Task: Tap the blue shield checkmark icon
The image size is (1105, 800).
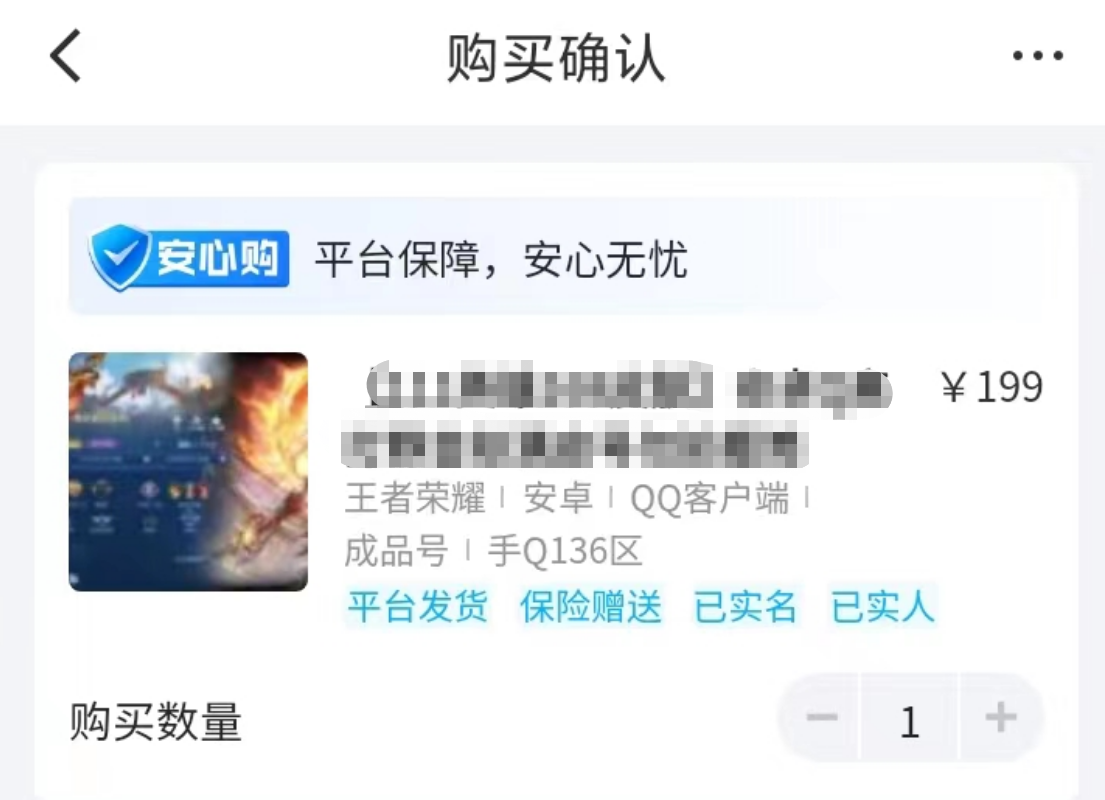Action: (x=118, y=257)
